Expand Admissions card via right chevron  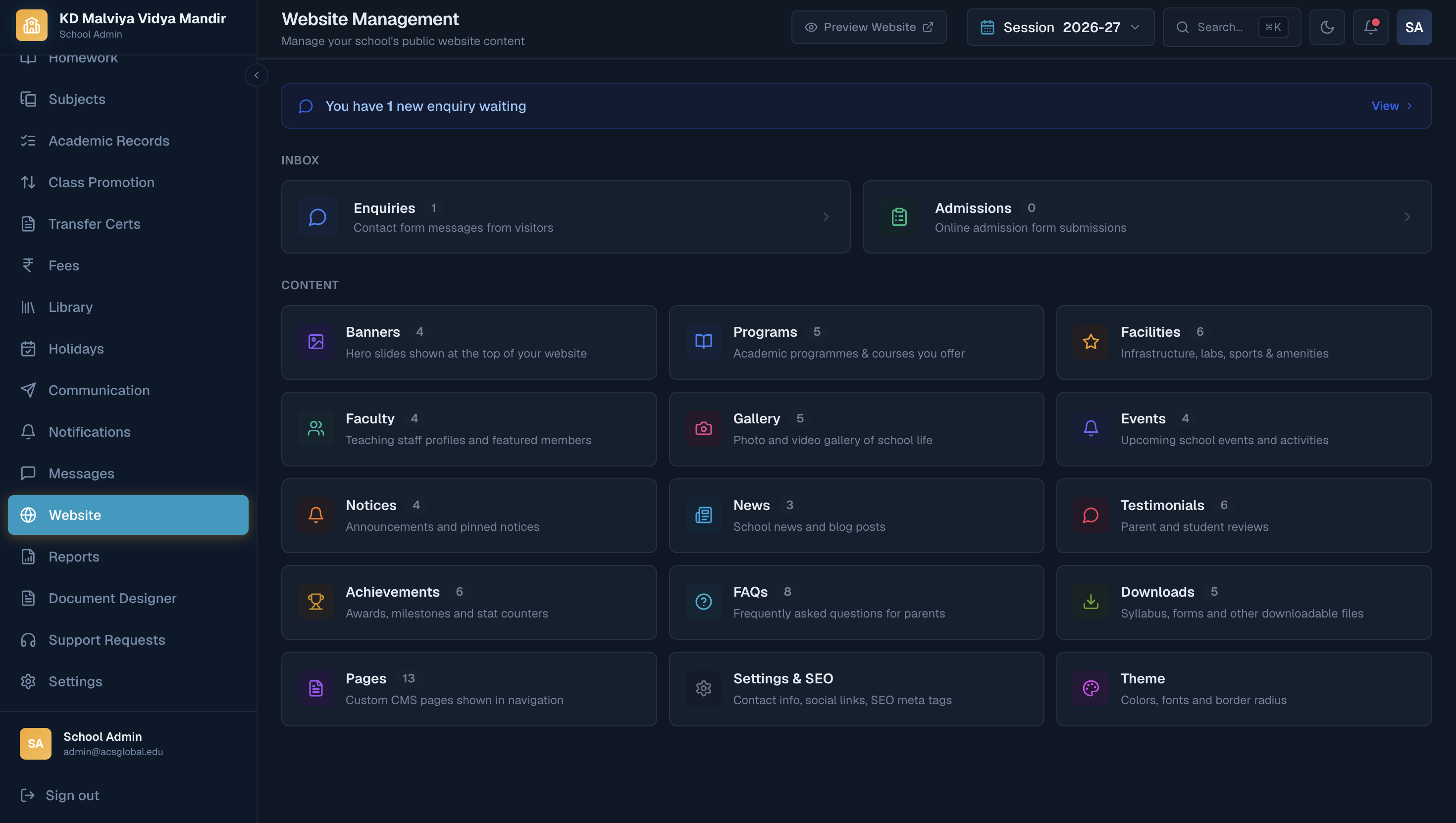pos(1407,217)
